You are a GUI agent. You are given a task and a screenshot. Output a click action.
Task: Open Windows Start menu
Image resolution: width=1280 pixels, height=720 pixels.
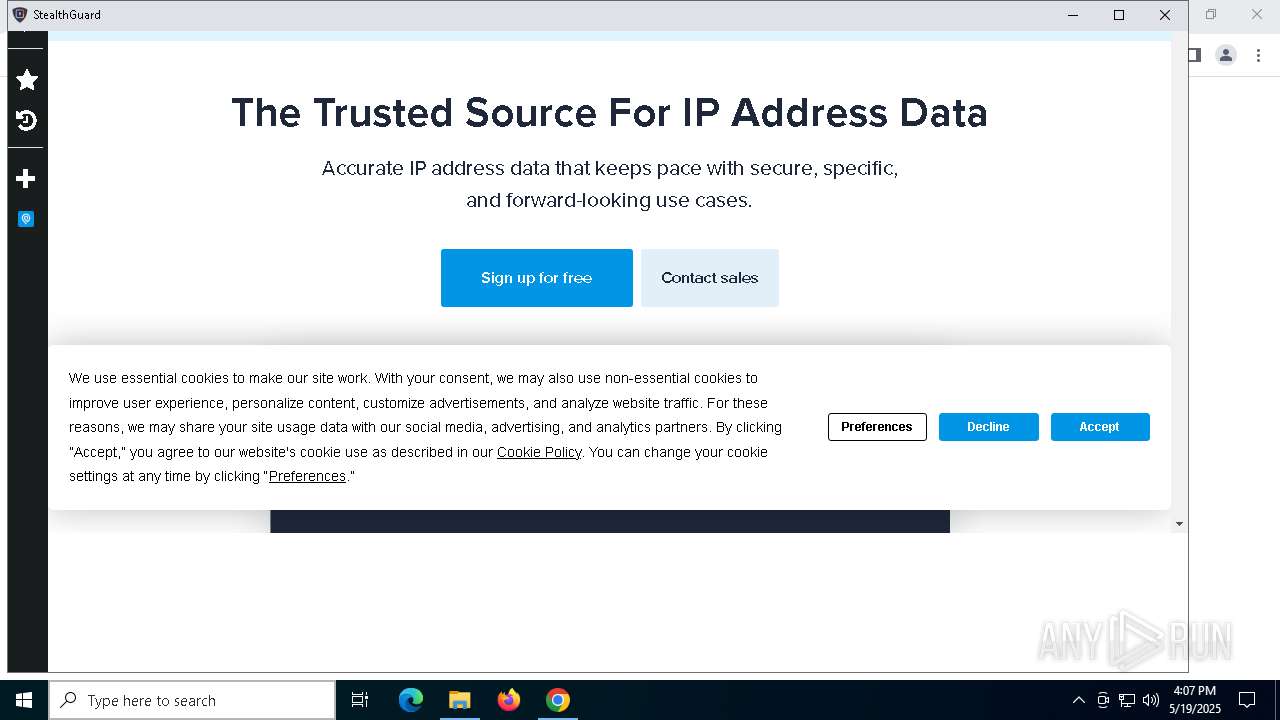pyautogui.click(x=24, y=700)
